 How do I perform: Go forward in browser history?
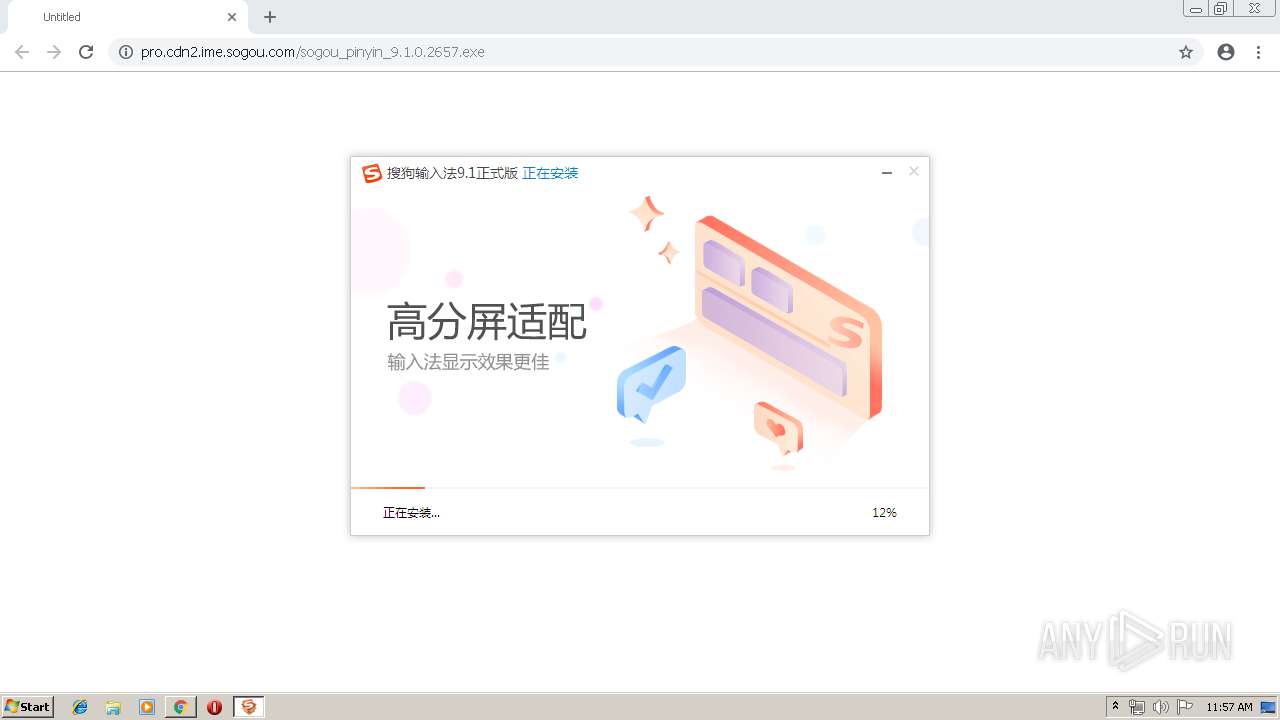point(54,52)
